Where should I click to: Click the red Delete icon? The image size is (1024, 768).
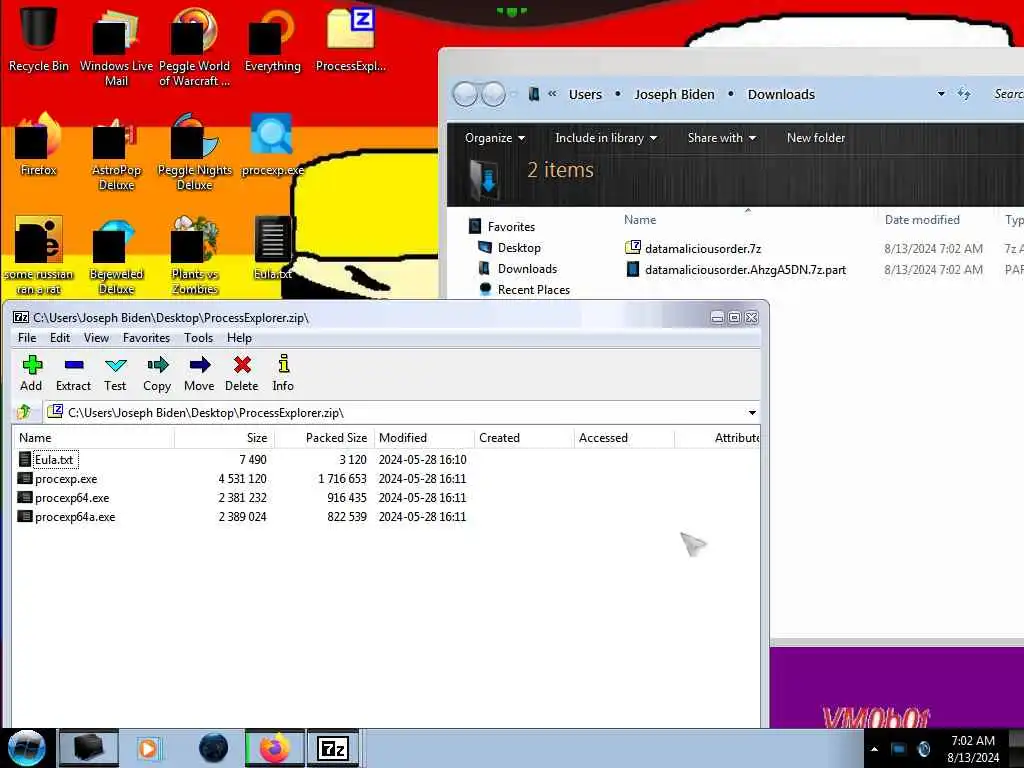(x=242, y=373)
